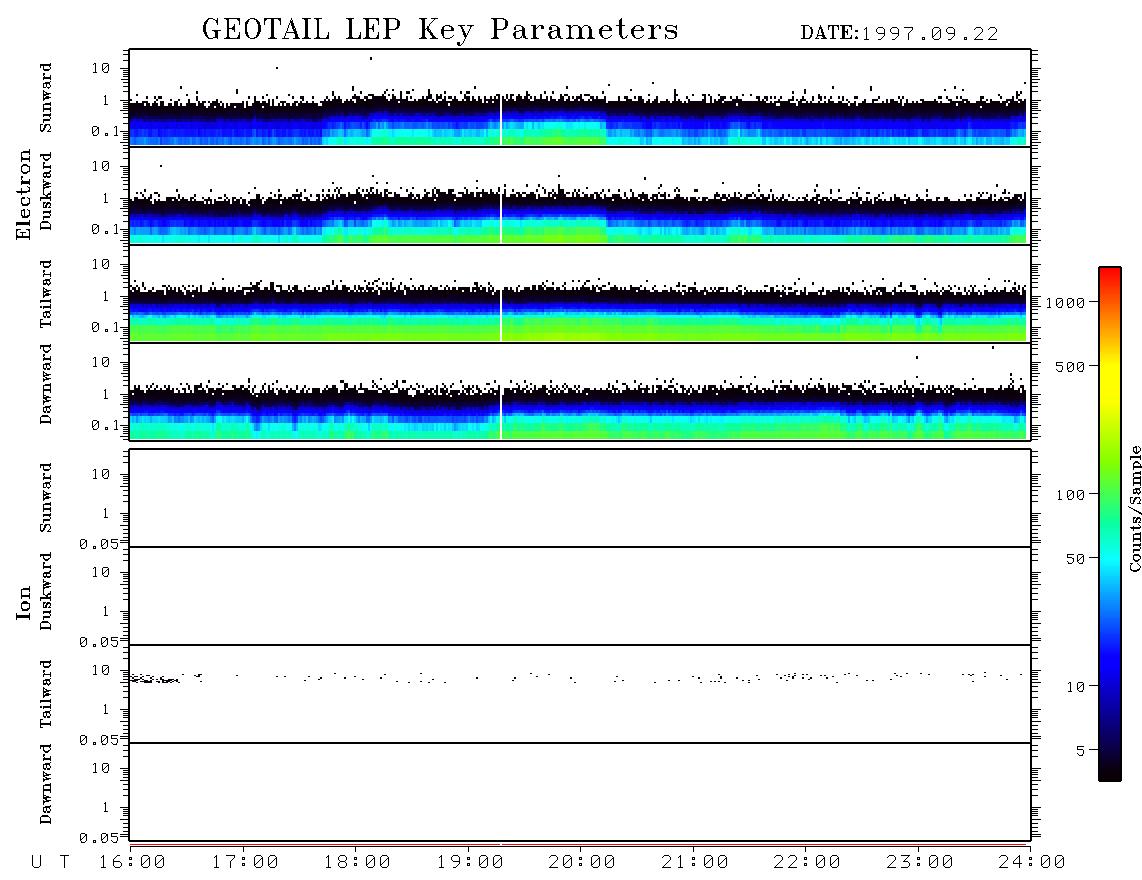
Task: Click the "Counts/Sample" color bar label
Action: click(1134, 508)
